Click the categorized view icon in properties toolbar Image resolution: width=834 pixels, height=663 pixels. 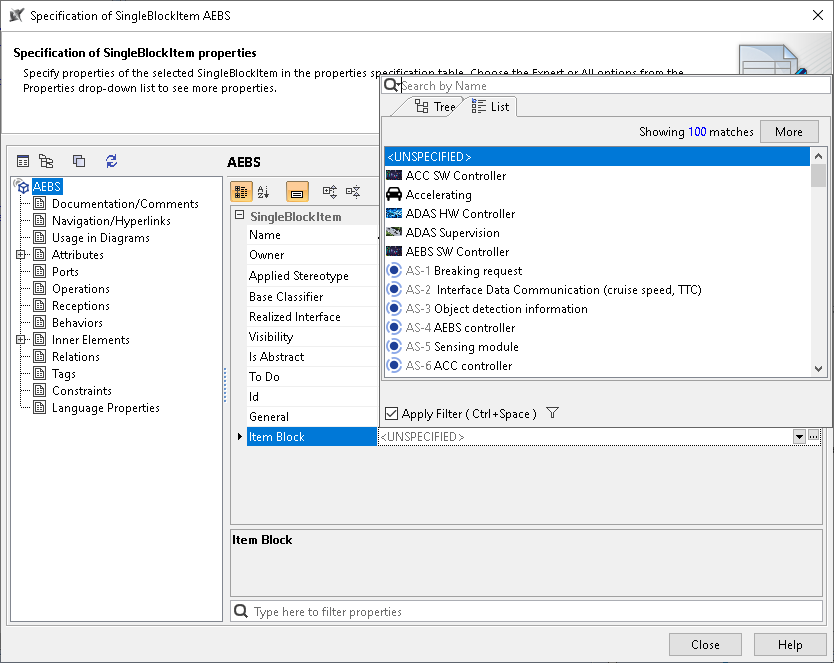(x=241, y=191)
